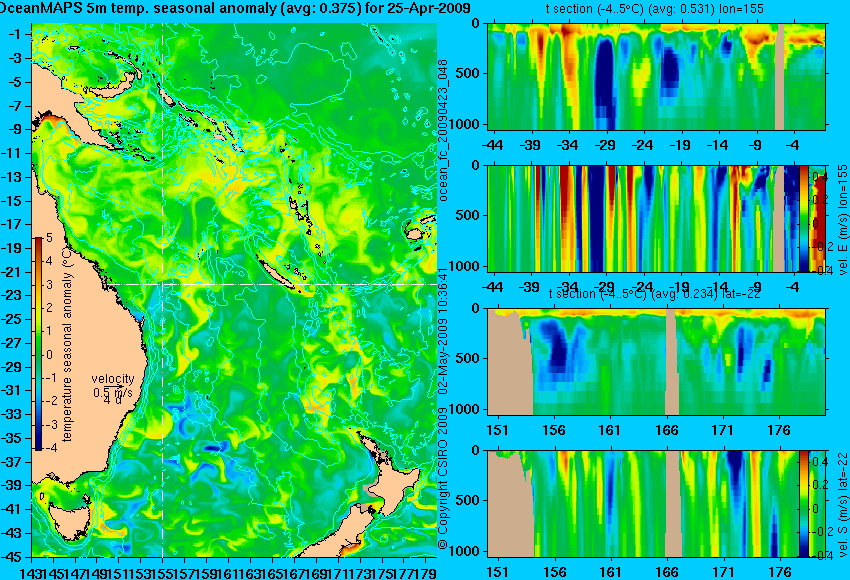Click the '02-May-2009 10:36:41' timestamp
This screenshot has width=850, height=580.
[x=443, y=329]
